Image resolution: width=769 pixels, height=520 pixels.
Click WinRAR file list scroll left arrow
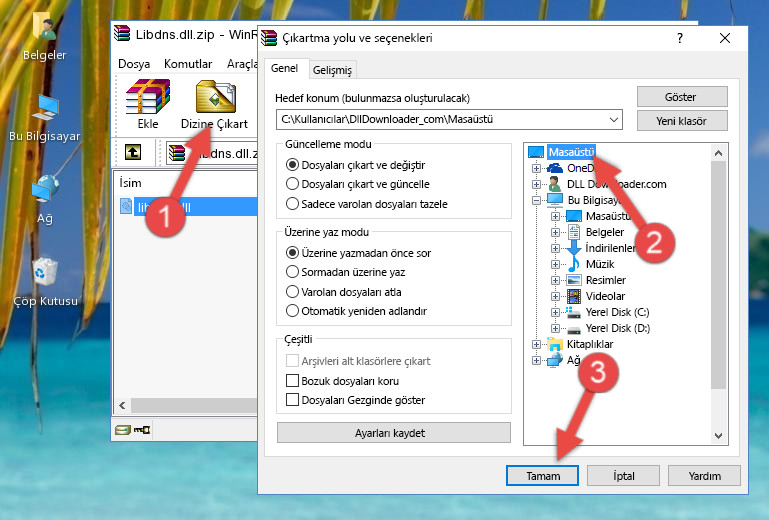tap(122, 405)
